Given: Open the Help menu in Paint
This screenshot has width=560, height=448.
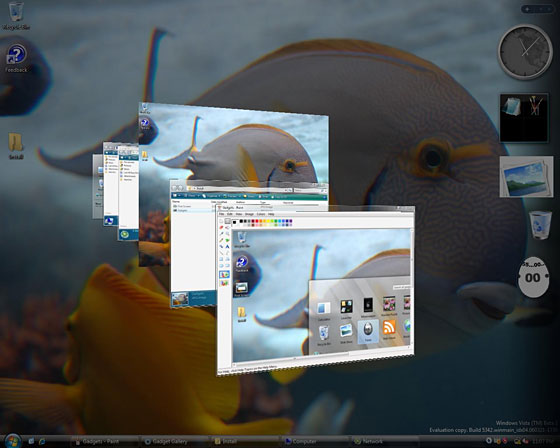Looking at the screenshot, I should [x=271, y=214].
